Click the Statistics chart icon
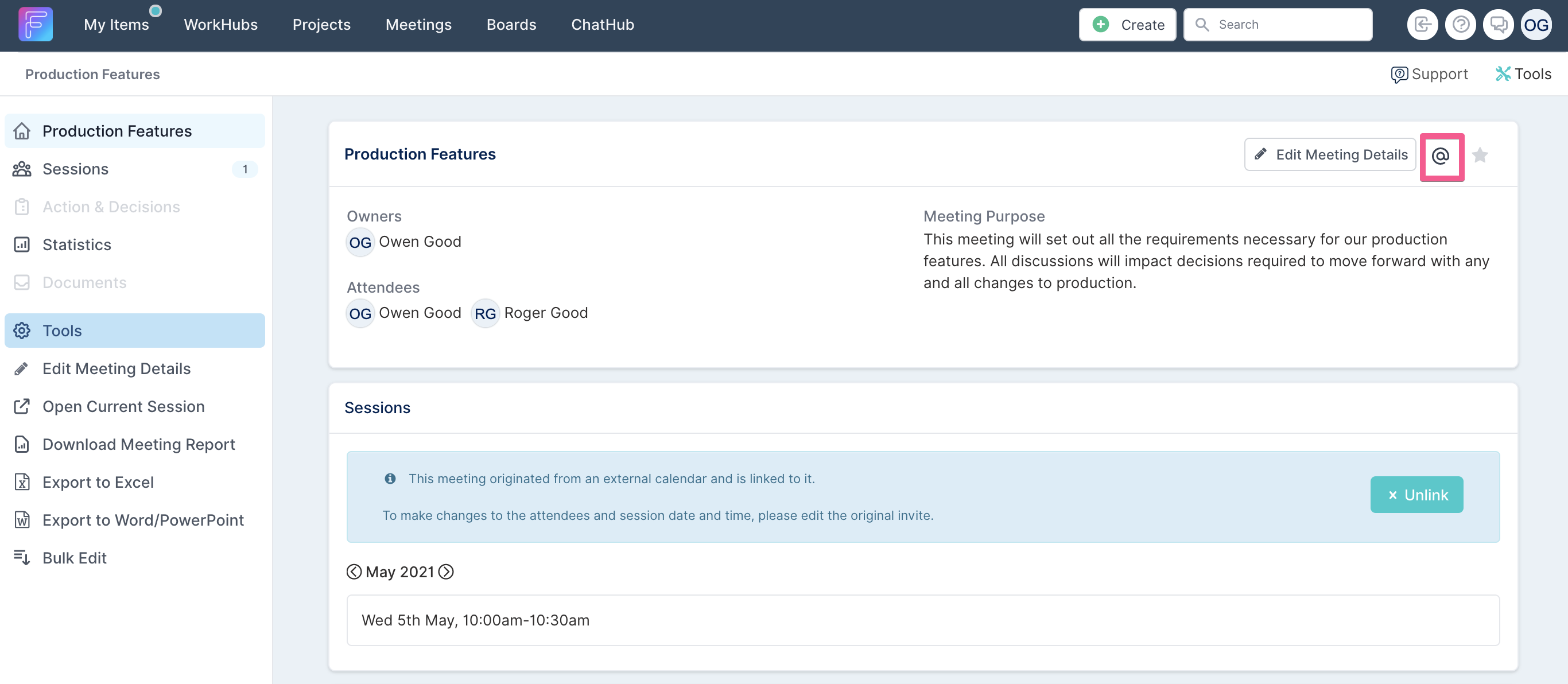 (22, 244)
